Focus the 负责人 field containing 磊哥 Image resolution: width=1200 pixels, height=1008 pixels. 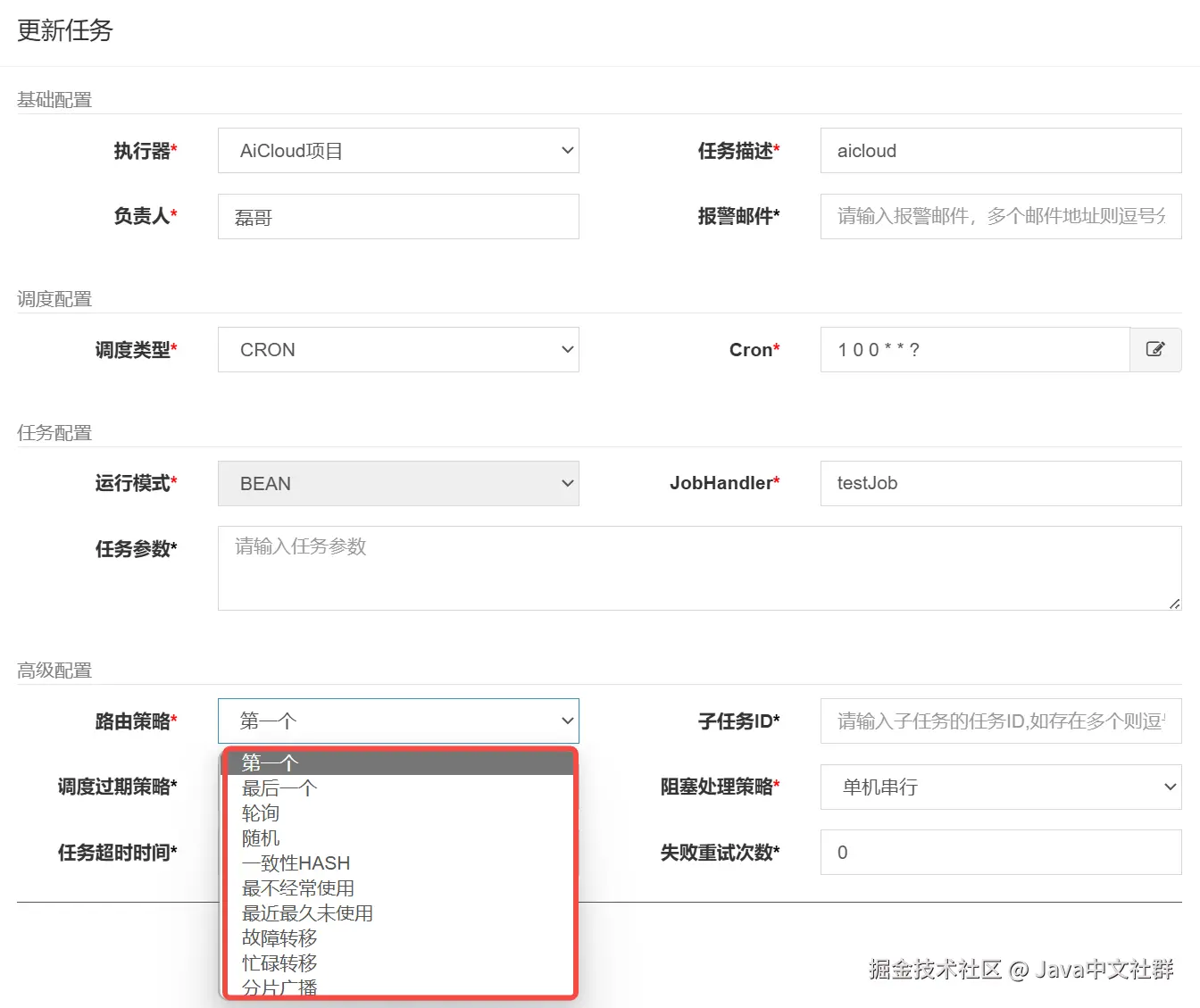click(x=398, y=217)
